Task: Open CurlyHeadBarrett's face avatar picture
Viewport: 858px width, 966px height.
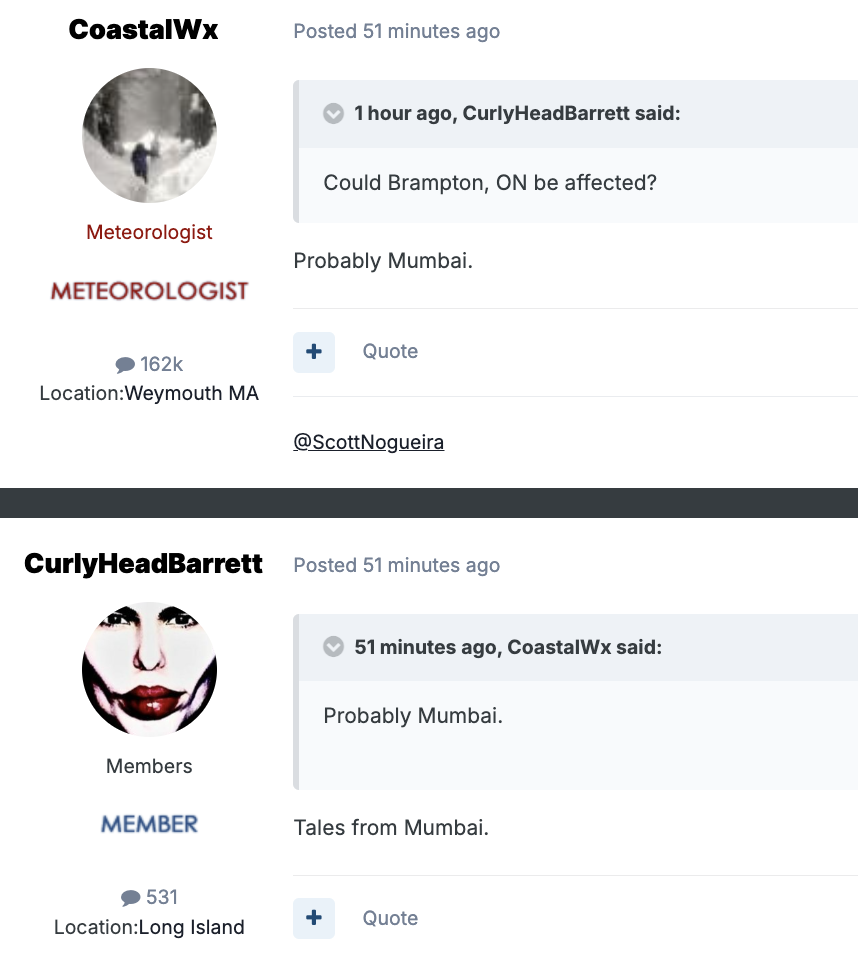Action: coord(149,669)
